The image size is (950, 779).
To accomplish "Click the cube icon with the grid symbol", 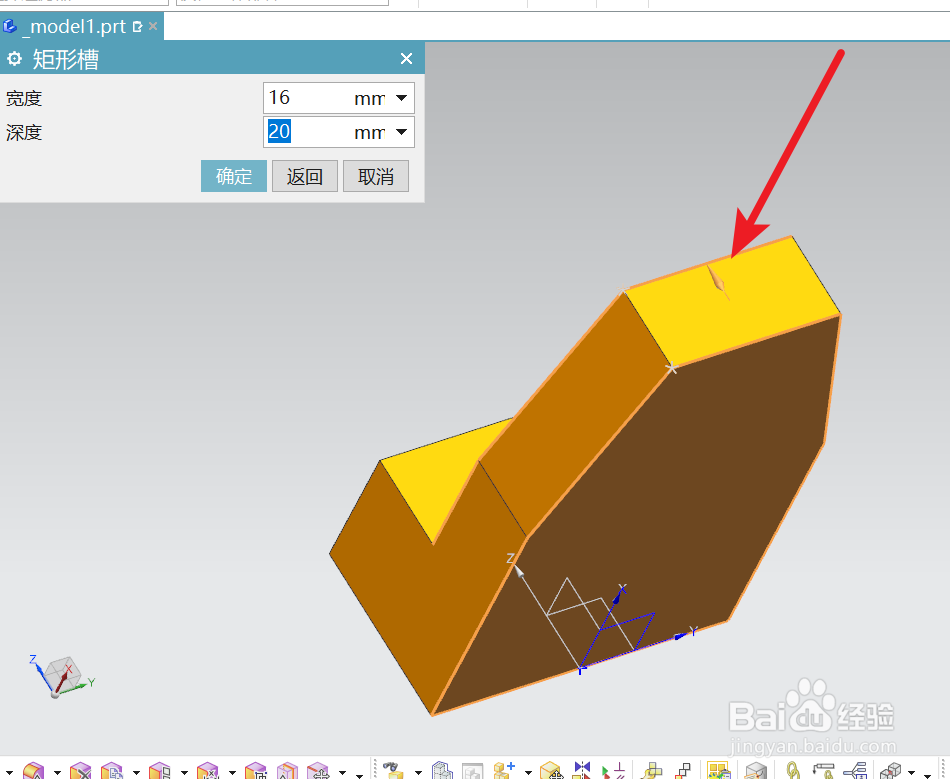I will (256, 771).
